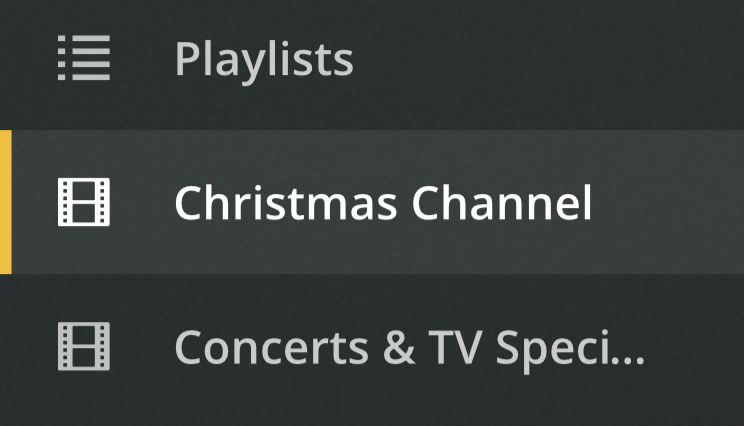Click the Concerts & TV Specials film icon
The height and width of the screenshot is (426, 744).
pos(84,347)
